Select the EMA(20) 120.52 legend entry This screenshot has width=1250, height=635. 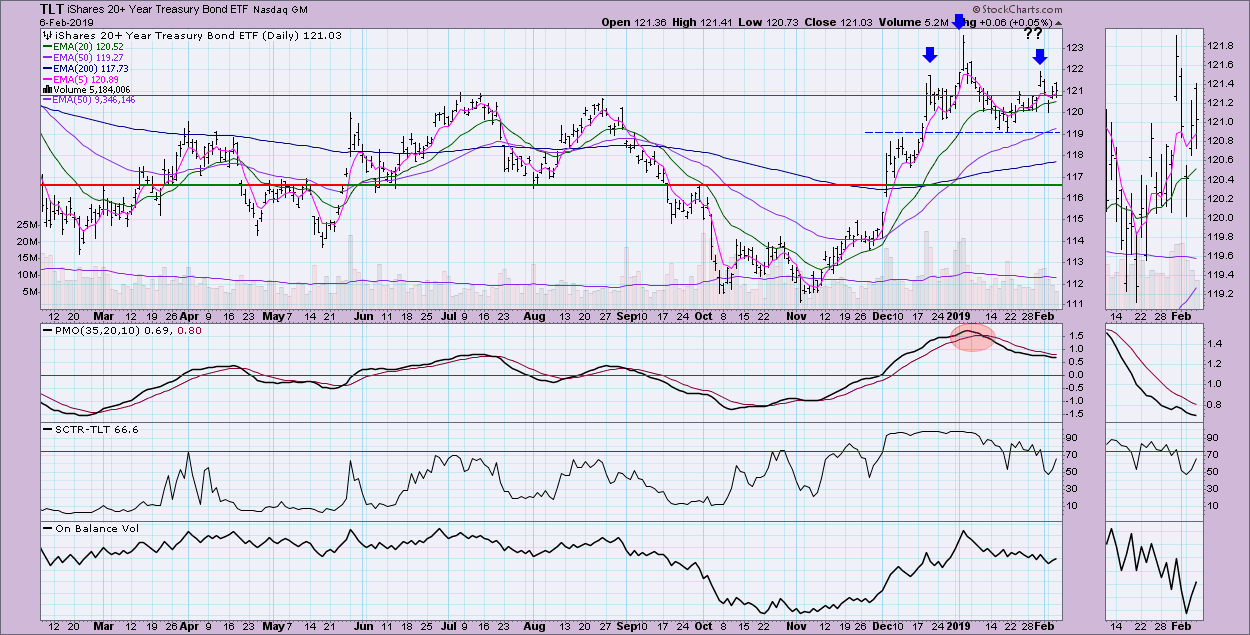click(x=81, y=46)
